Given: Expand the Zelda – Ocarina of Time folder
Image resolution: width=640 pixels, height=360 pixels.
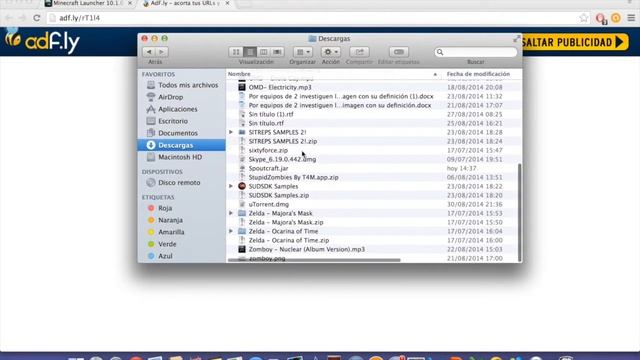Looking at the screenshot, I should pyautogui.click(x=231, y=231).
